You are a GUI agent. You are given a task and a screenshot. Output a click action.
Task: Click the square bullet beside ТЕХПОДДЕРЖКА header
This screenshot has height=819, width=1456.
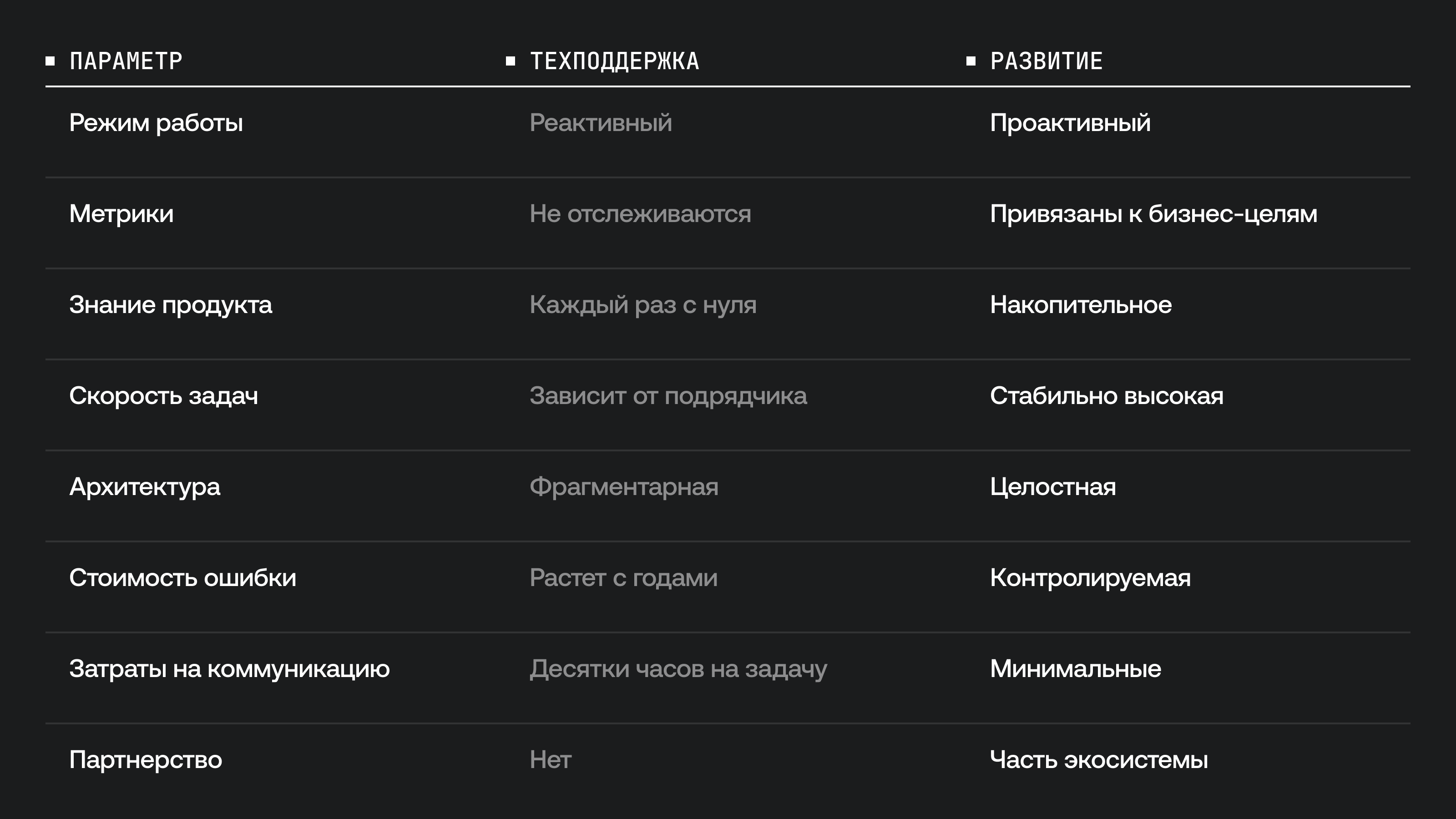(511, 61)
